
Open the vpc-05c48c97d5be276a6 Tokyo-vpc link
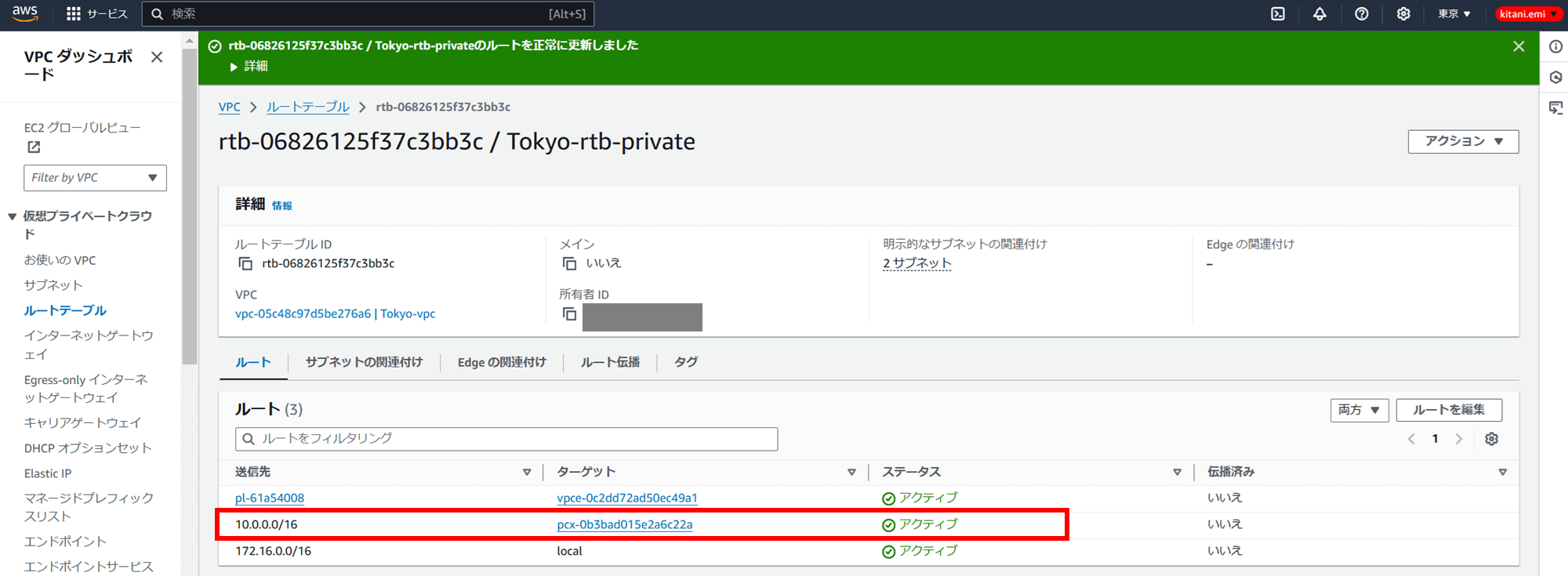[335, 314]
